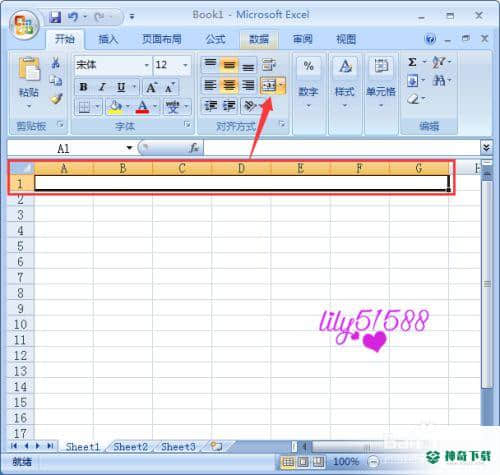Select column D header
Screen dimensions: 500x475
(241, 168)
